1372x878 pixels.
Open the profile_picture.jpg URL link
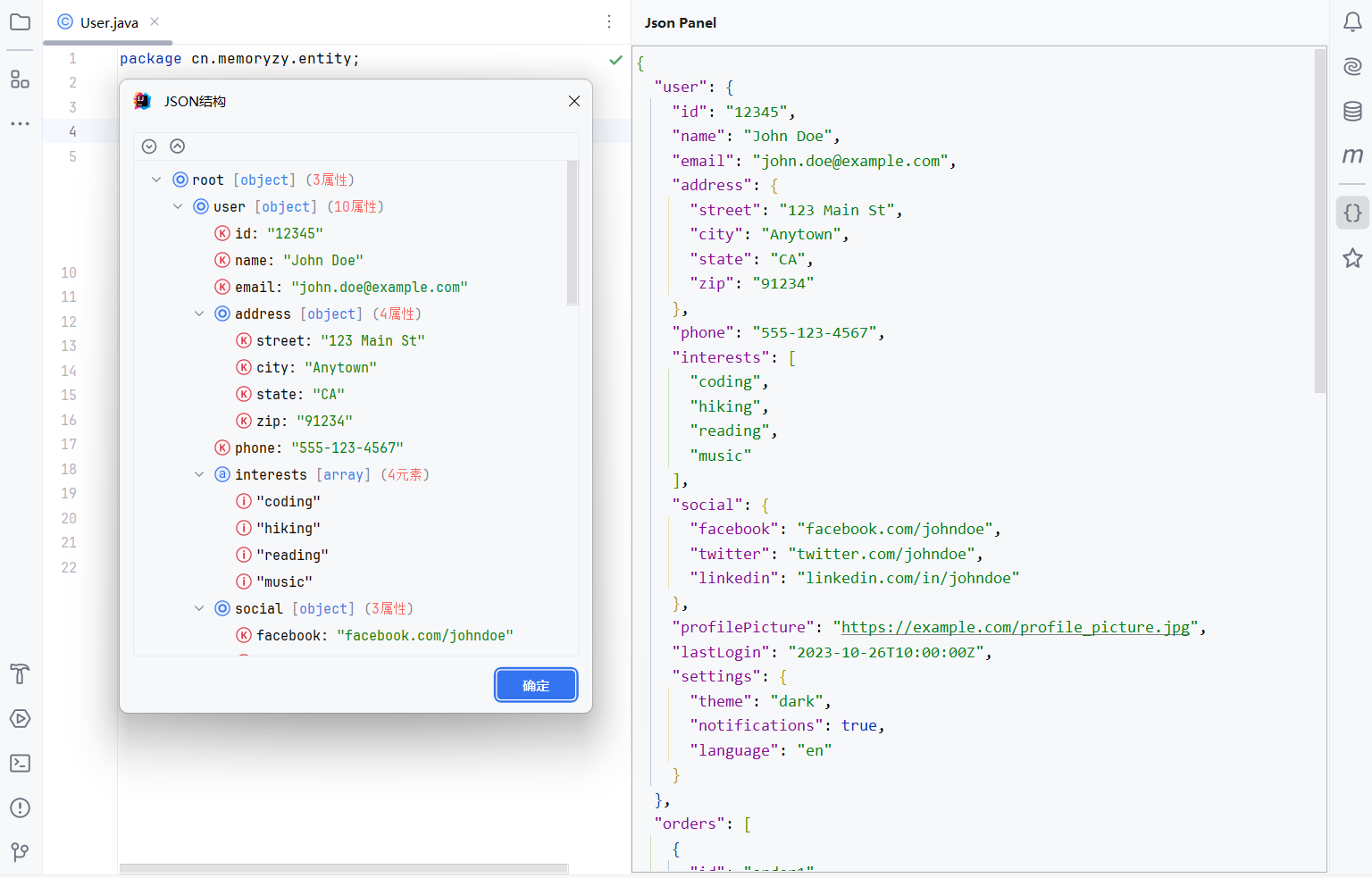(x=1015, y=627)
